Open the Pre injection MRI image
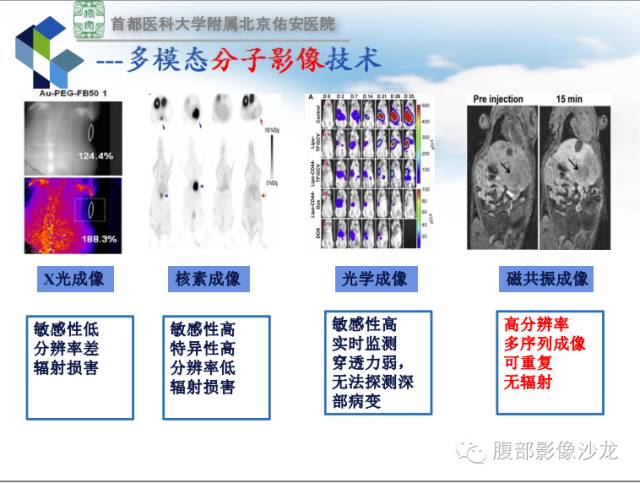Image resolution: width=640 pixels, height=483 pixels. [502, 178]
